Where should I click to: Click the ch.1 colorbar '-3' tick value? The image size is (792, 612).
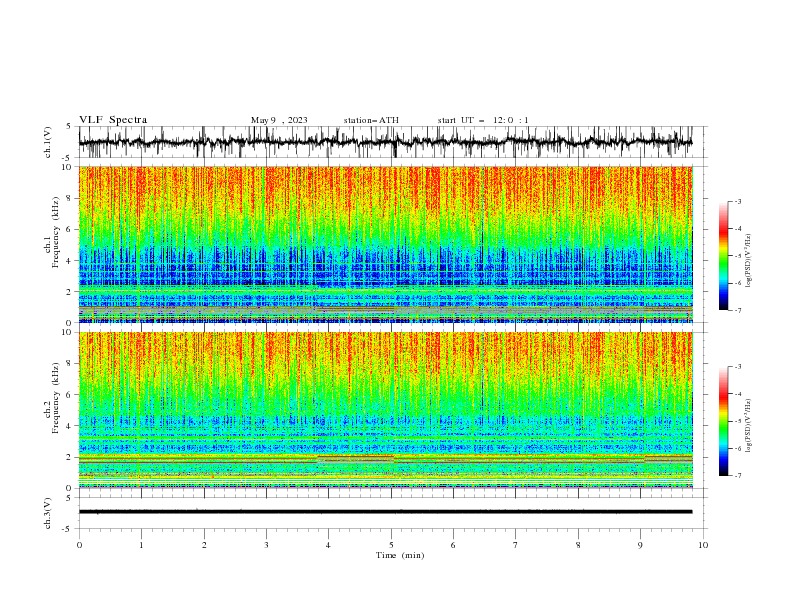737,201
